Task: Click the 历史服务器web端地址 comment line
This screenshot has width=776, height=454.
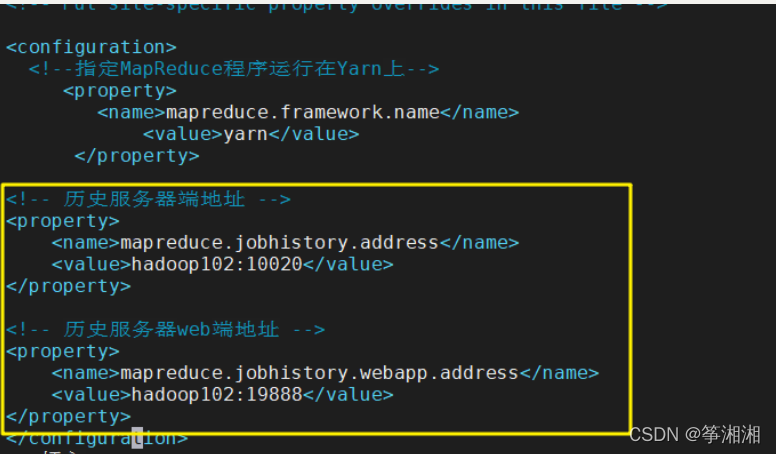Action: click(165, 329)
